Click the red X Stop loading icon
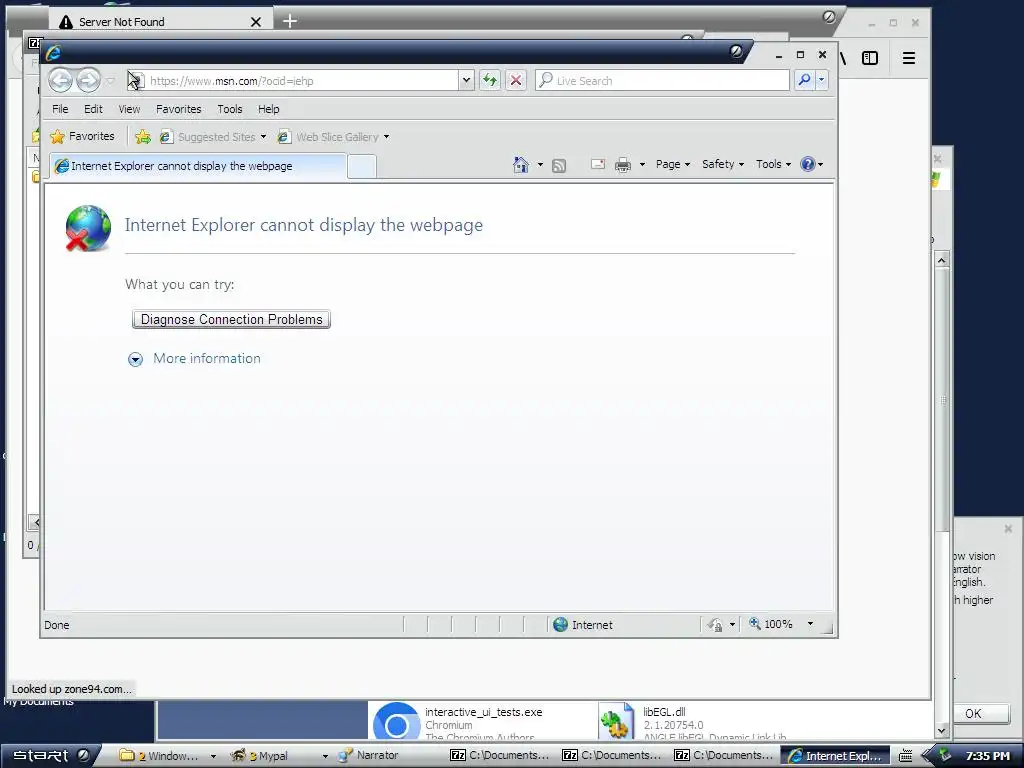 click(516, 80)
